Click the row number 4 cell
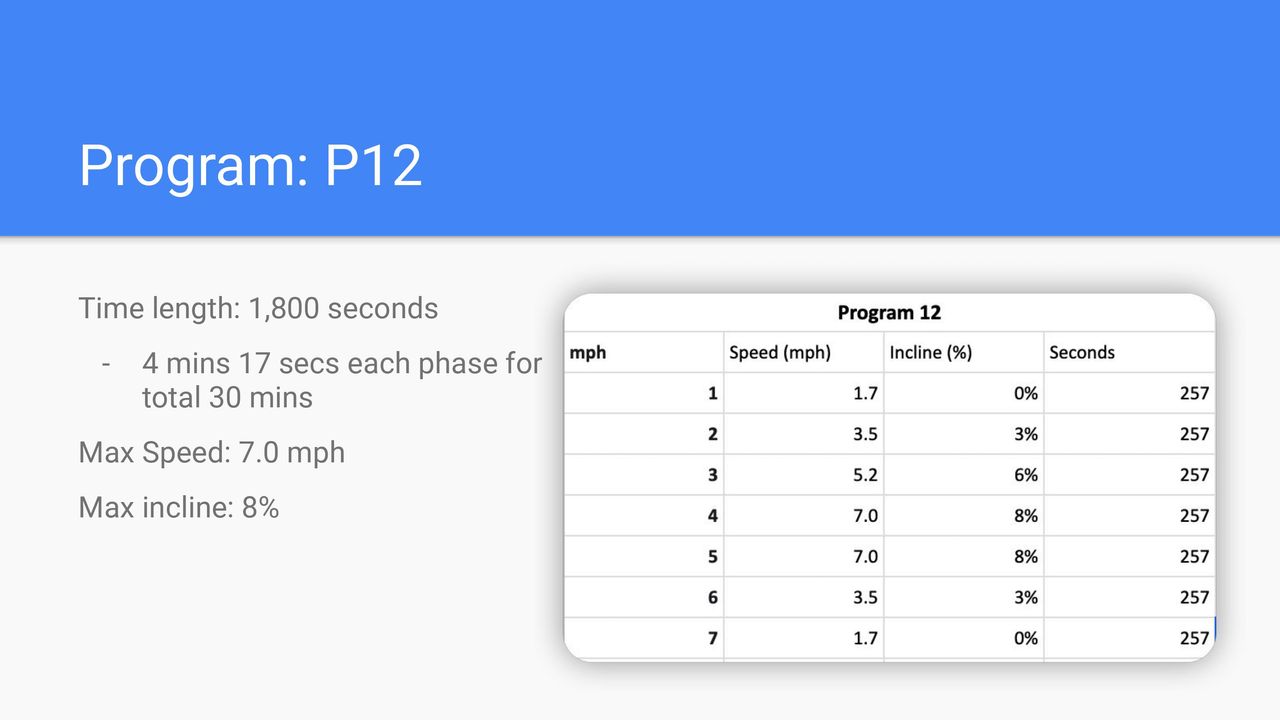 click(x=644, y=516)
